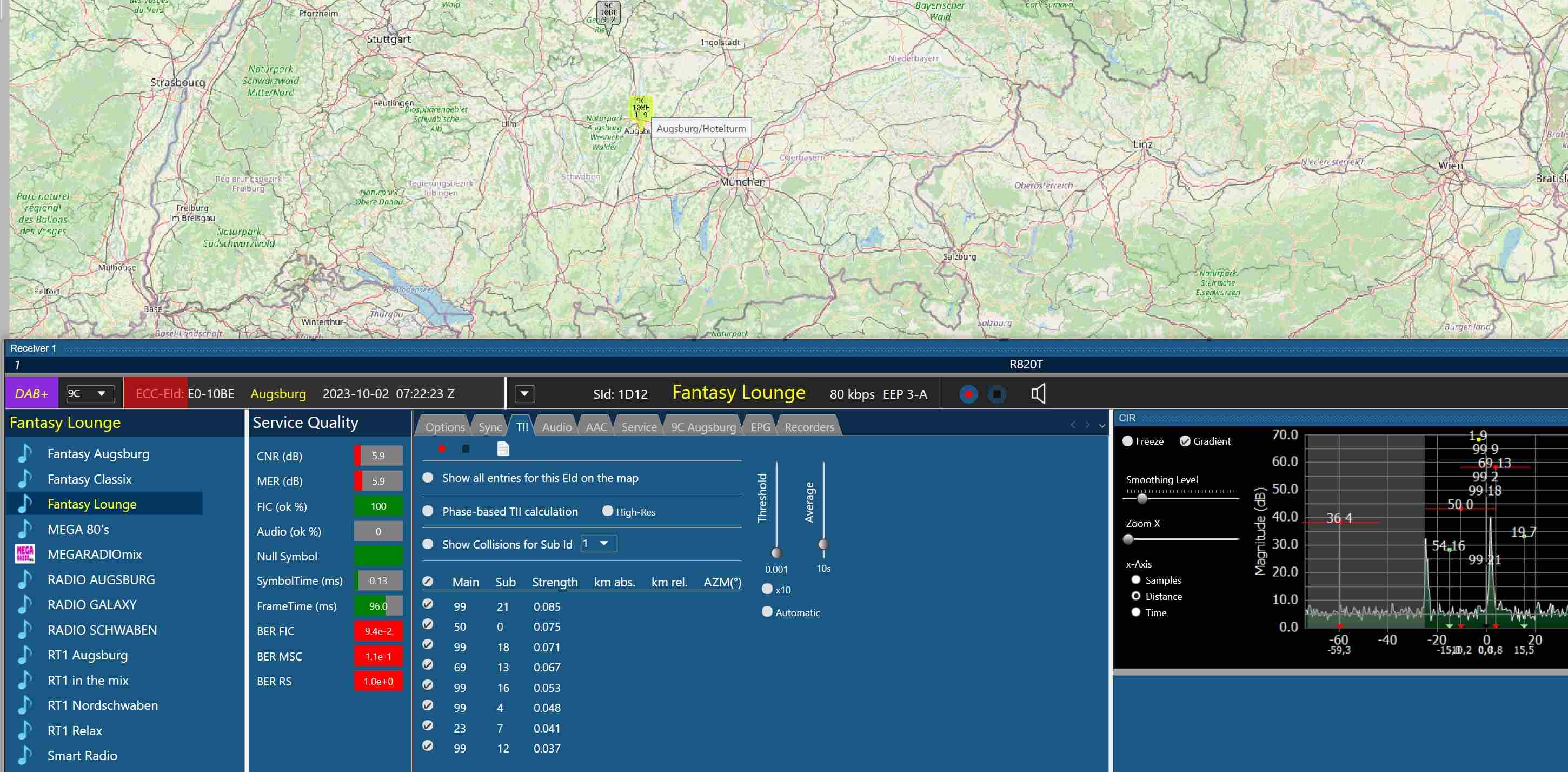1568x772 pixels.
Task: Click the music note icon beside RT1 Relax
Action: pos(24,730)
